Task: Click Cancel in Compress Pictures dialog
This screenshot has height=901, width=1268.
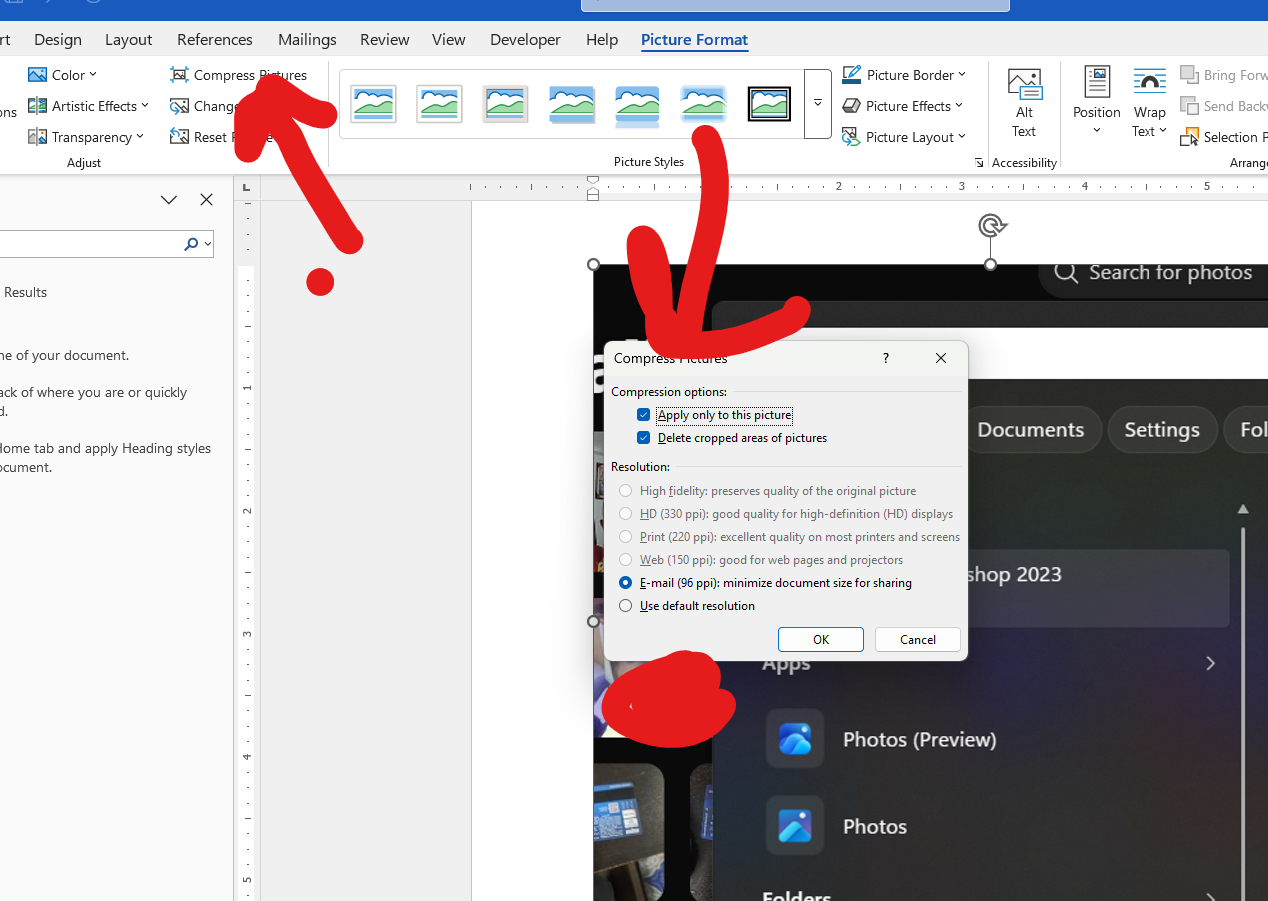Action: click(x=918, y=640)
